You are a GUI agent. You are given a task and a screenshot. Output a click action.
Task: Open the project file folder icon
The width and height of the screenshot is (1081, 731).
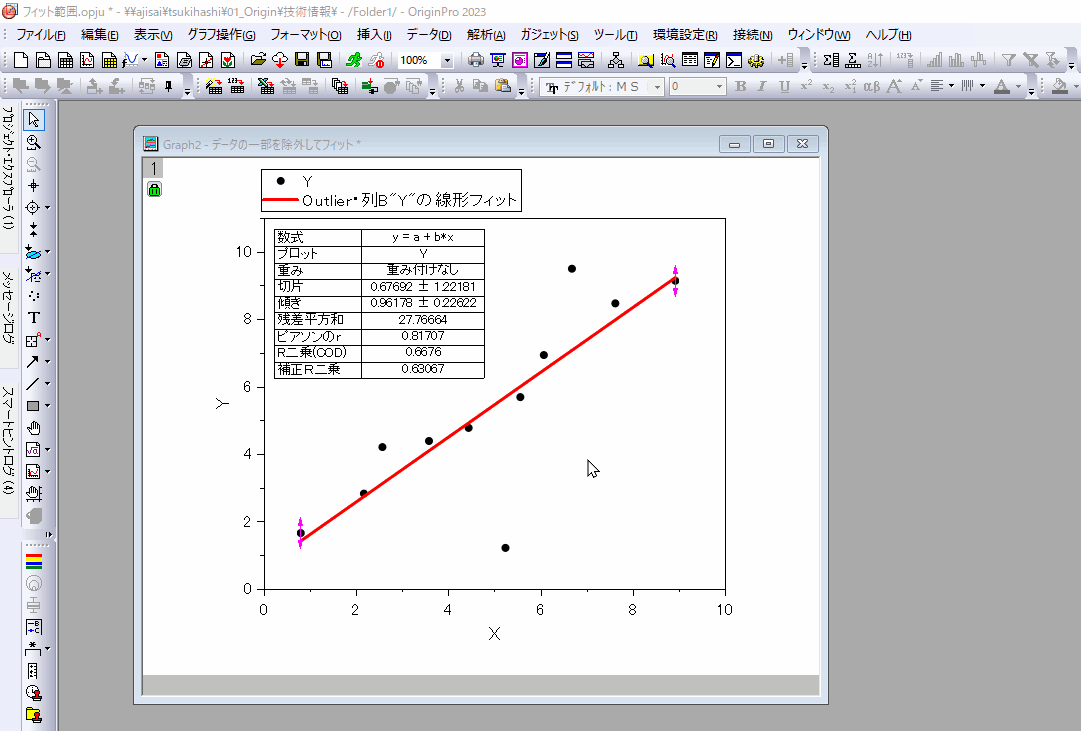(x=258, y=61)
